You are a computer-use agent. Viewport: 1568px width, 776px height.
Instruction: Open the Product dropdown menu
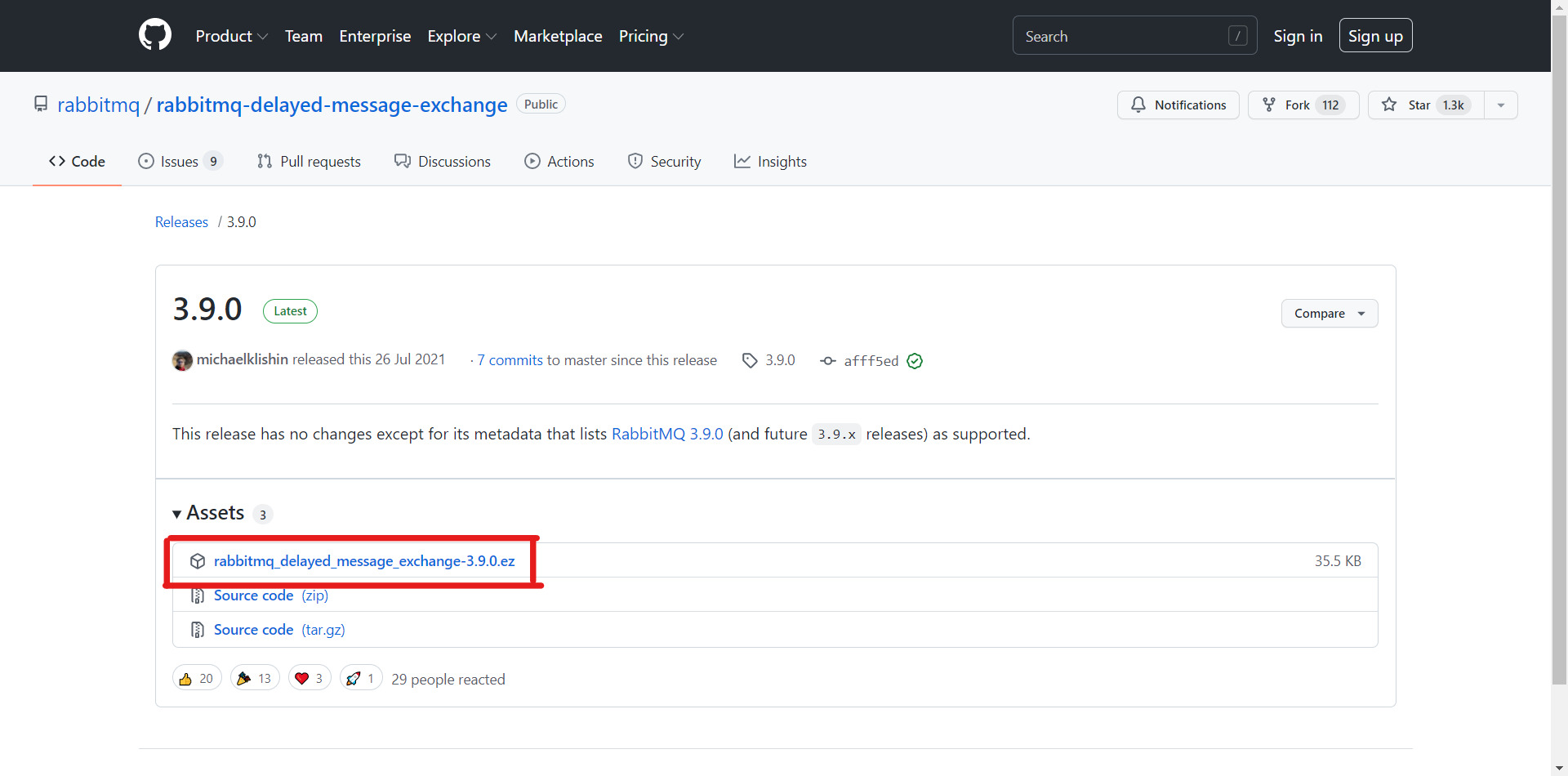click(232, 36)
